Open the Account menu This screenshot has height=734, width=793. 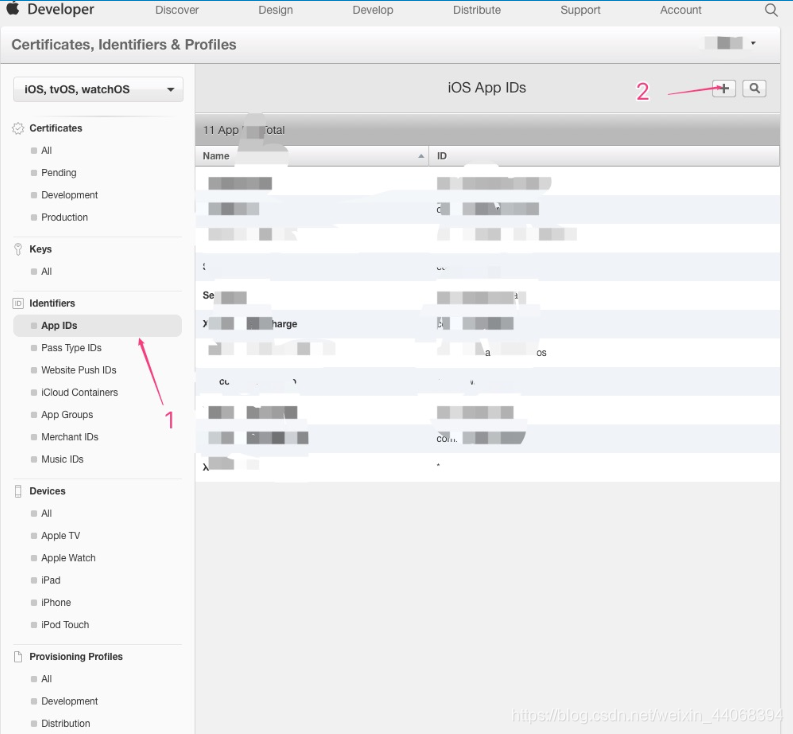[x=681, y=10]
